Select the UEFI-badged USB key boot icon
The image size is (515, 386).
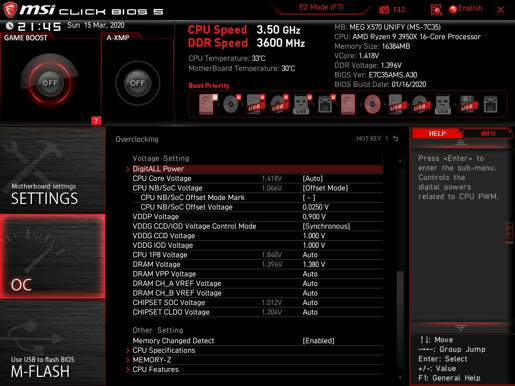pos(302,104)
